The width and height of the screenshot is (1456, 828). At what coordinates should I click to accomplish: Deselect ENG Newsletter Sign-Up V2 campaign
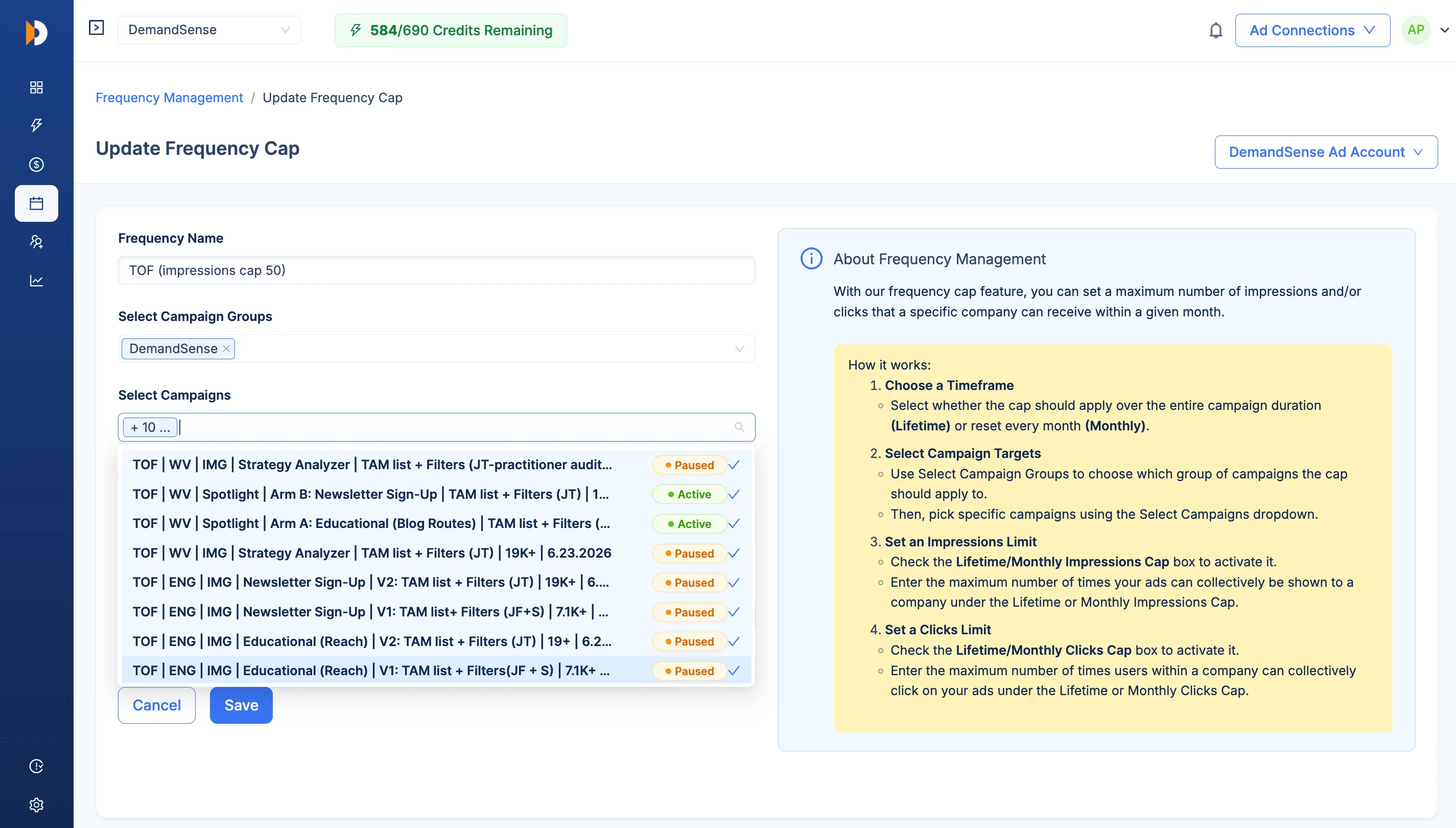click(436, 582)
